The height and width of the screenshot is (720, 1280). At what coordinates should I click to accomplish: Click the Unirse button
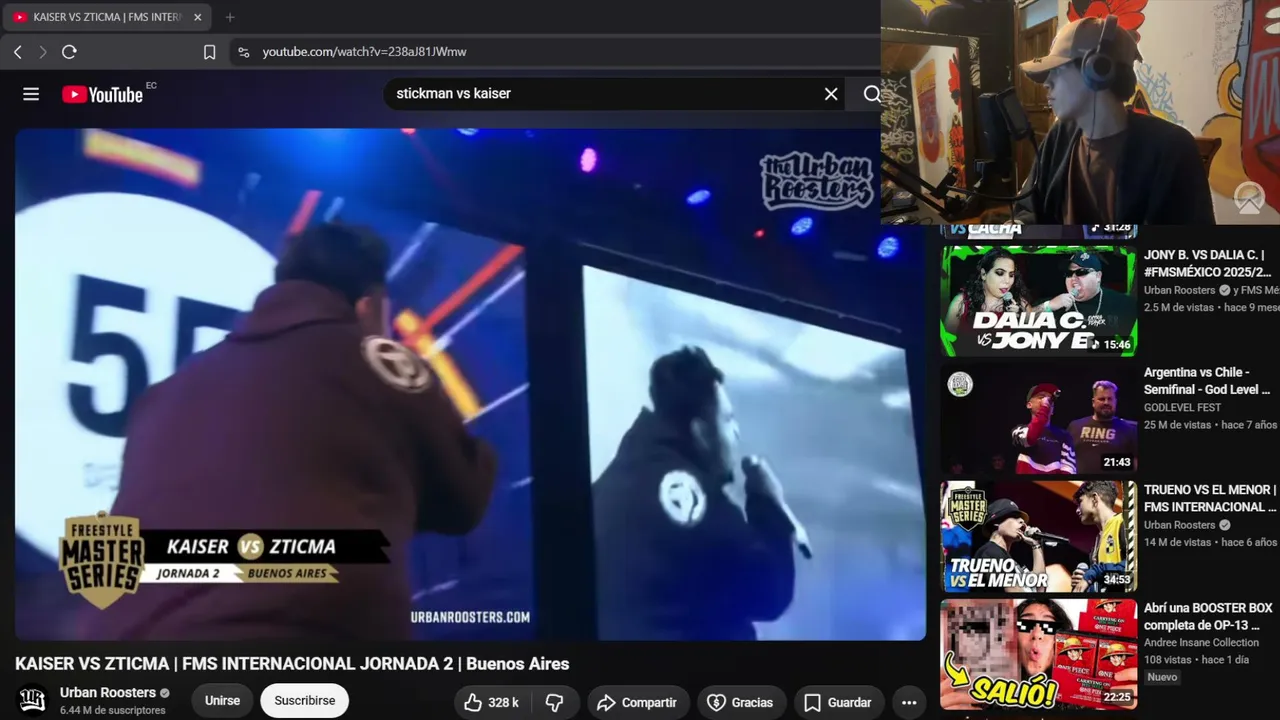(x=222, y=701)
